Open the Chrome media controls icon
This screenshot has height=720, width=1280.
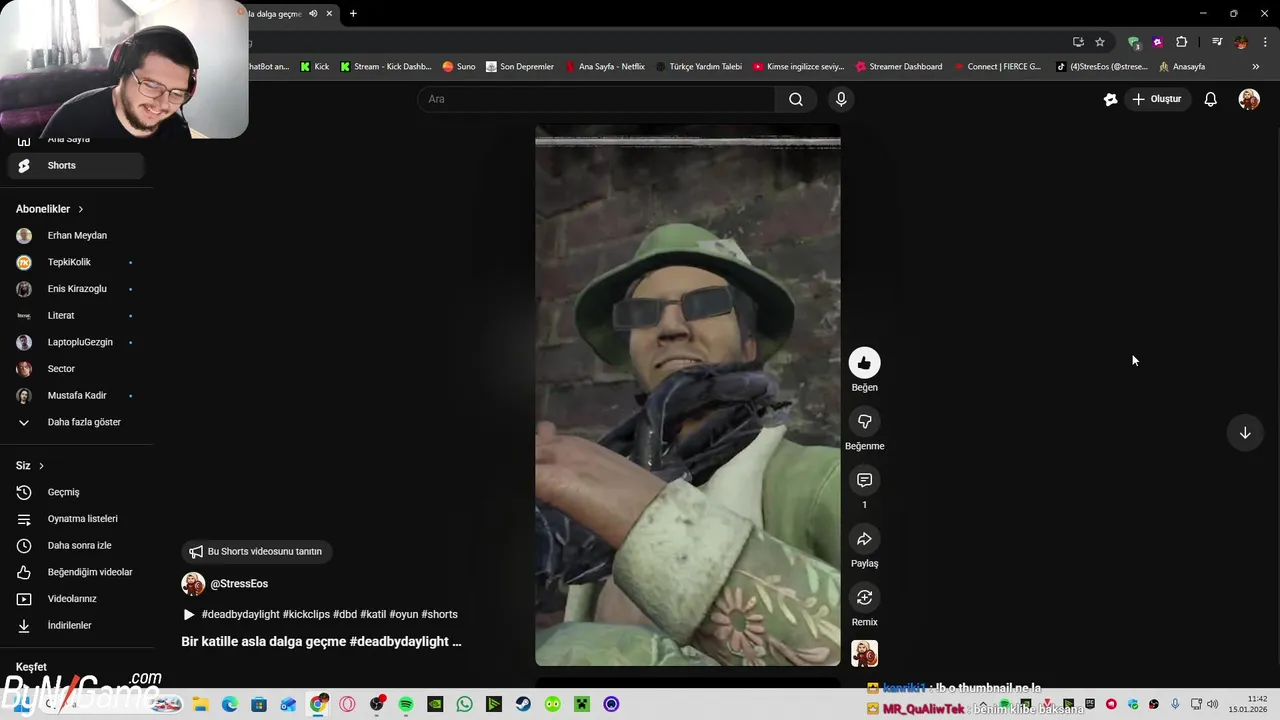point(1217,42)
